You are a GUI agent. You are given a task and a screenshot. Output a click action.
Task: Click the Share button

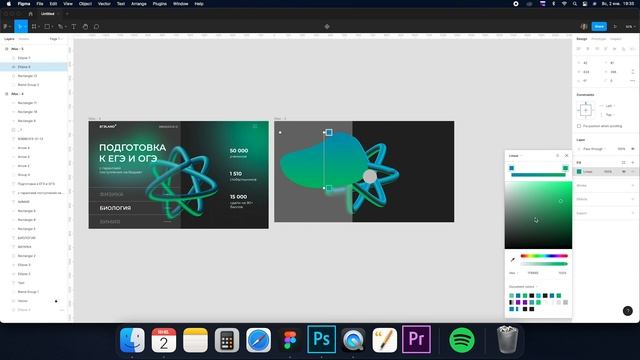[599, 27]
